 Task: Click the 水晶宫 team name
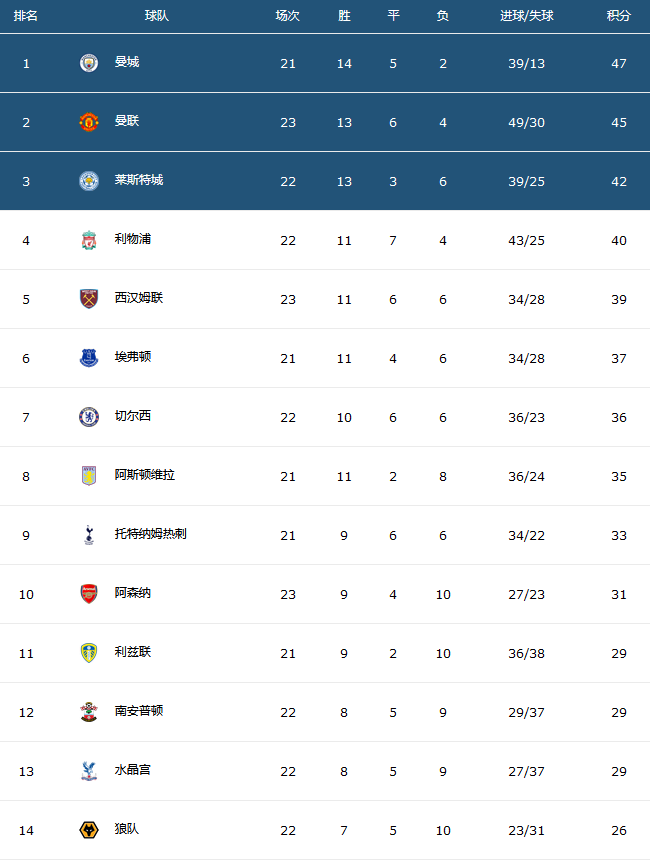(133, 770)
